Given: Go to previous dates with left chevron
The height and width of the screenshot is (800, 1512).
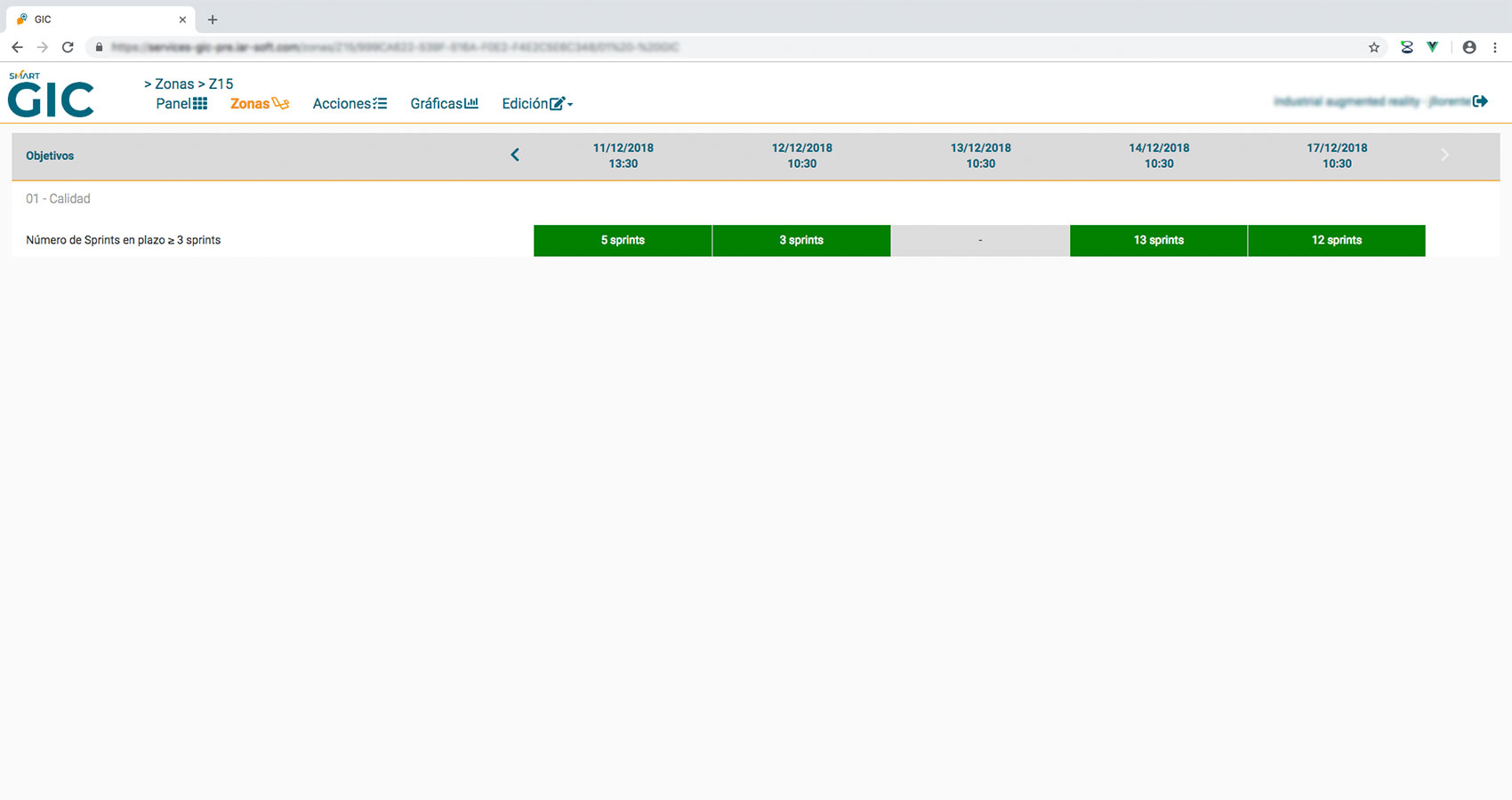Looking at the screenshot, I should 515,156.
